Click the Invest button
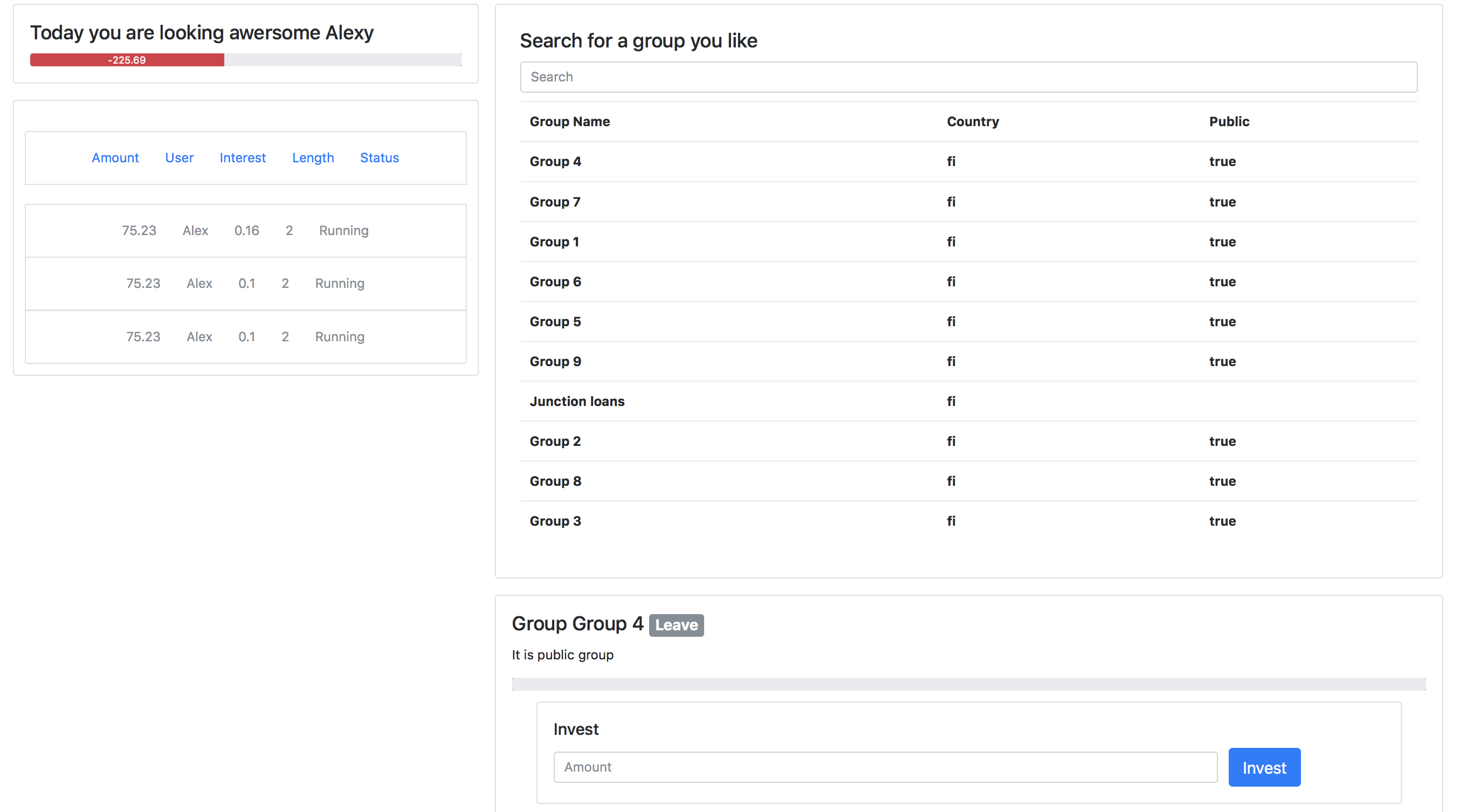This screenshot has width=1460, height=812. click(x=1263, y=767)
